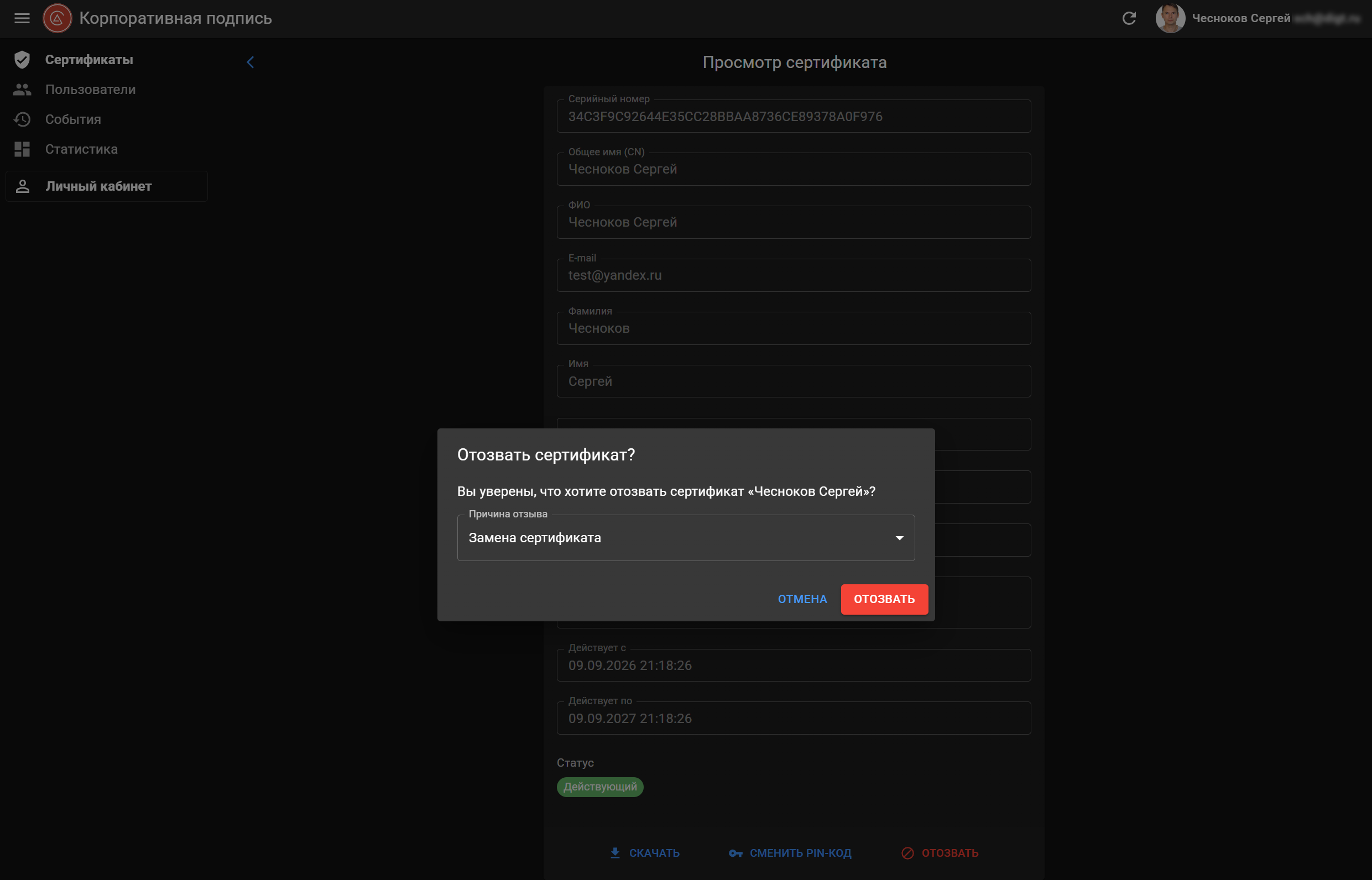Image resolution: width=1372 pixels, height=880 pixels.
Task: Open the Пользователи section
Action: point(90,90)
